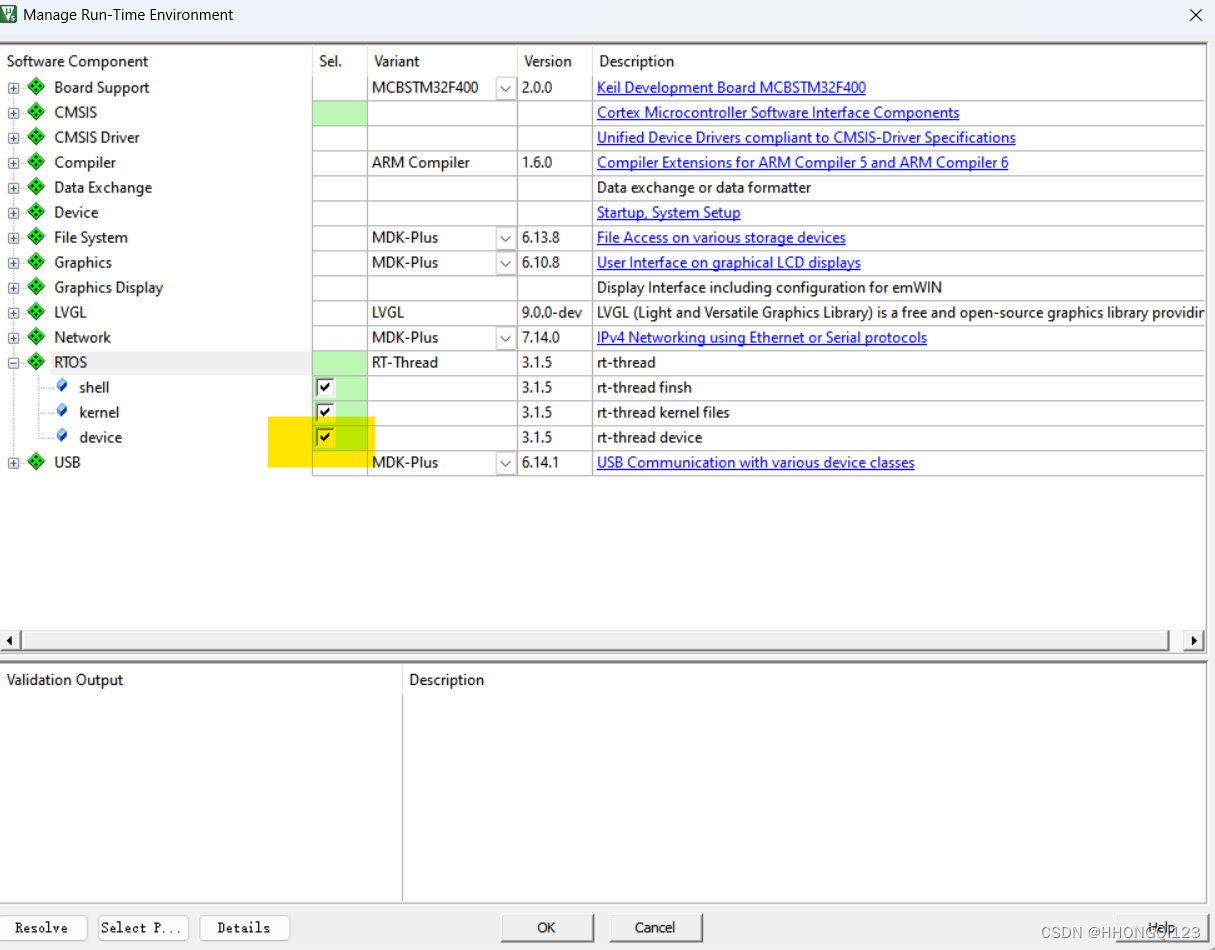Open Graphics MDK-Plus variant dropdown
The width and height of the screenshot is (1215, 950).
click(506, 263)
